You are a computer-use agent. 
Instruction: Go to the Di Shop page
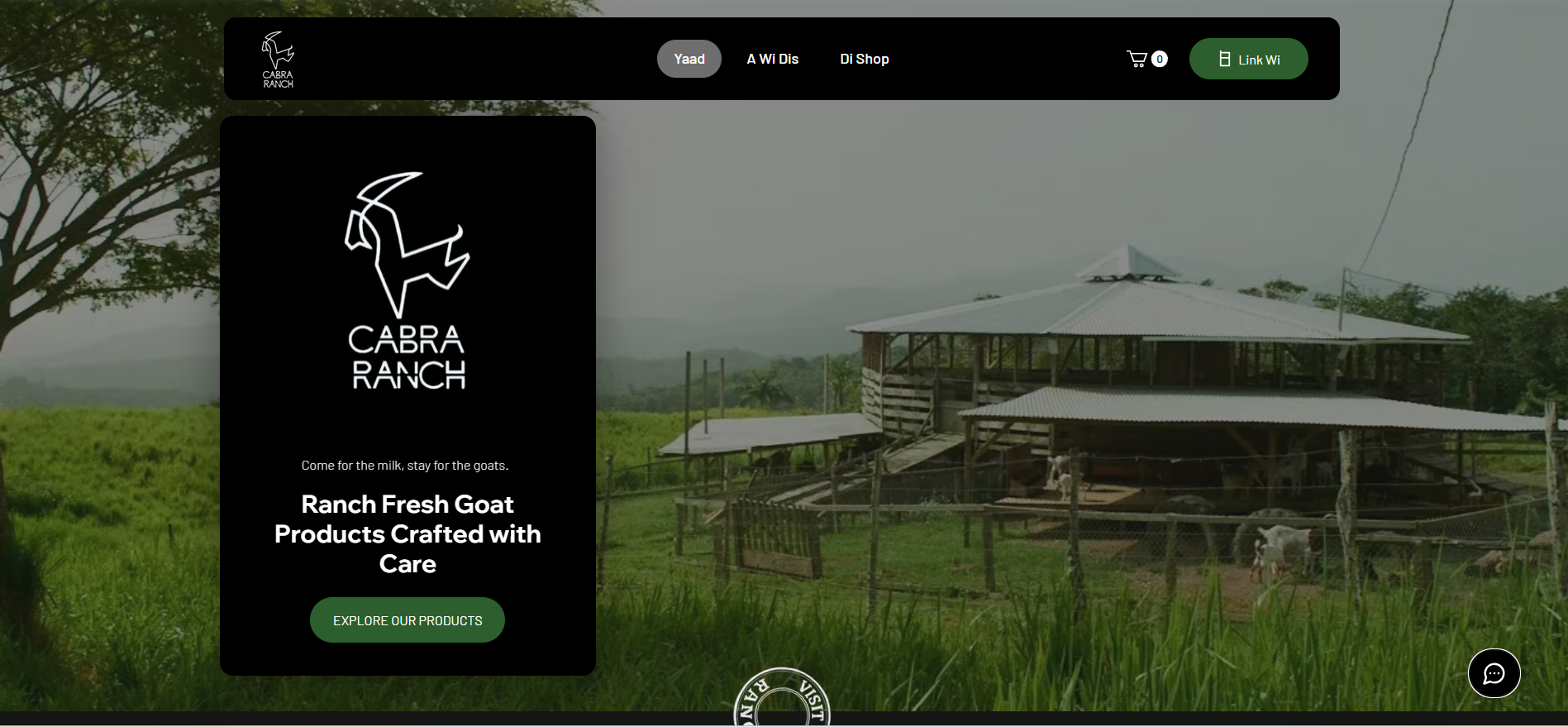coord(865,59)
